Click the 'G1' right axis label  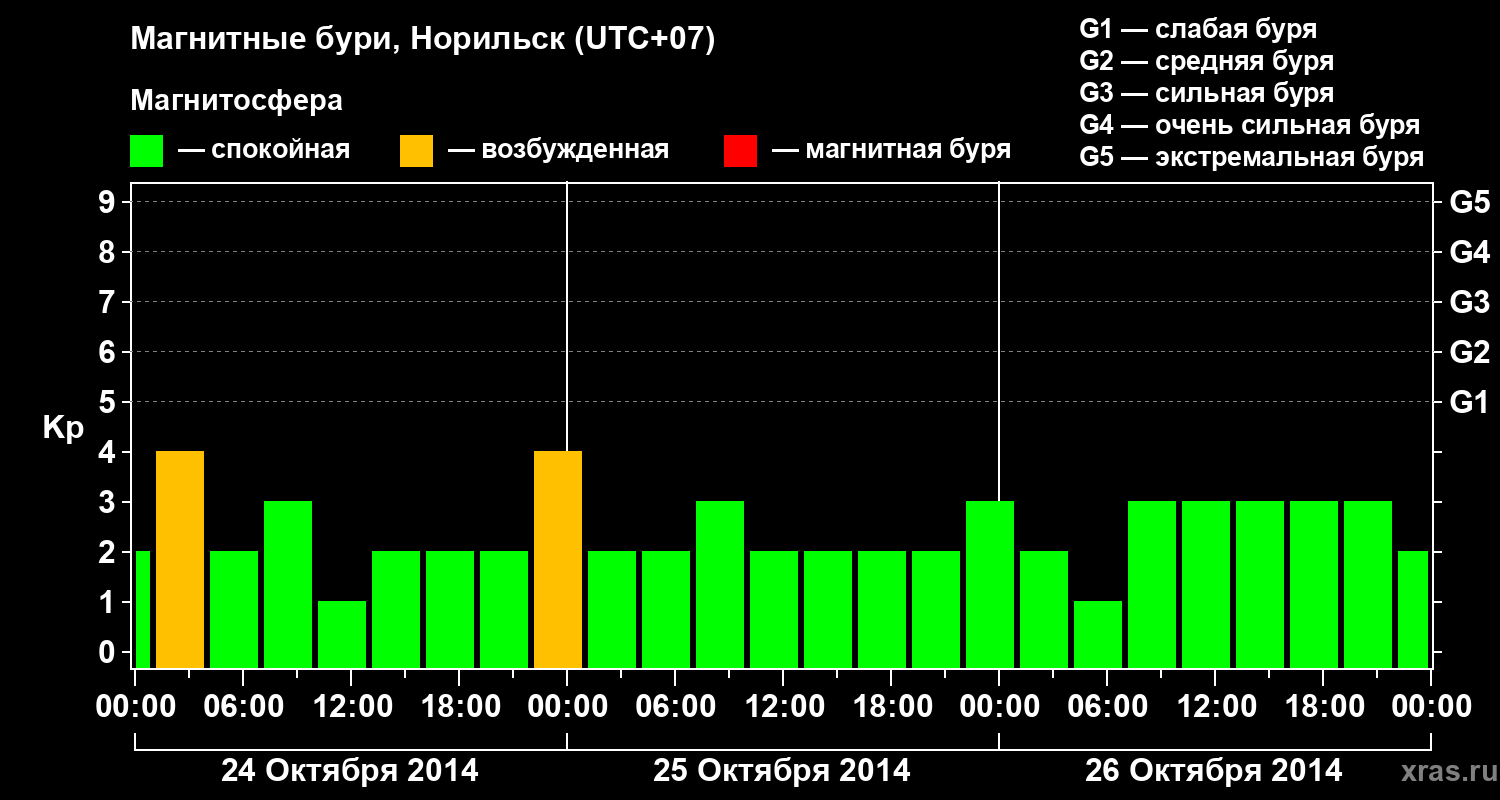[x=1470, y=402]
